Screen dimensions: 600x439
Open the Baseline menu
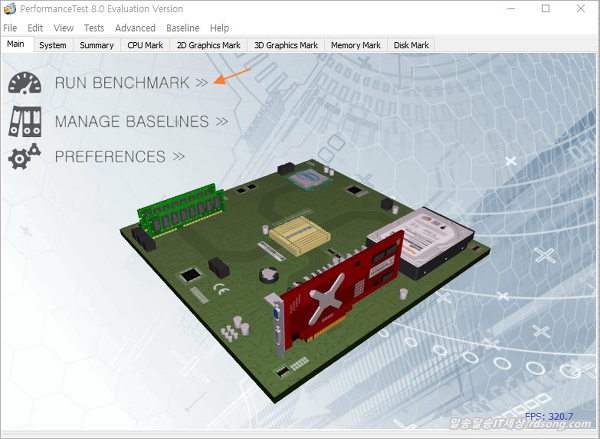point(182,28)
